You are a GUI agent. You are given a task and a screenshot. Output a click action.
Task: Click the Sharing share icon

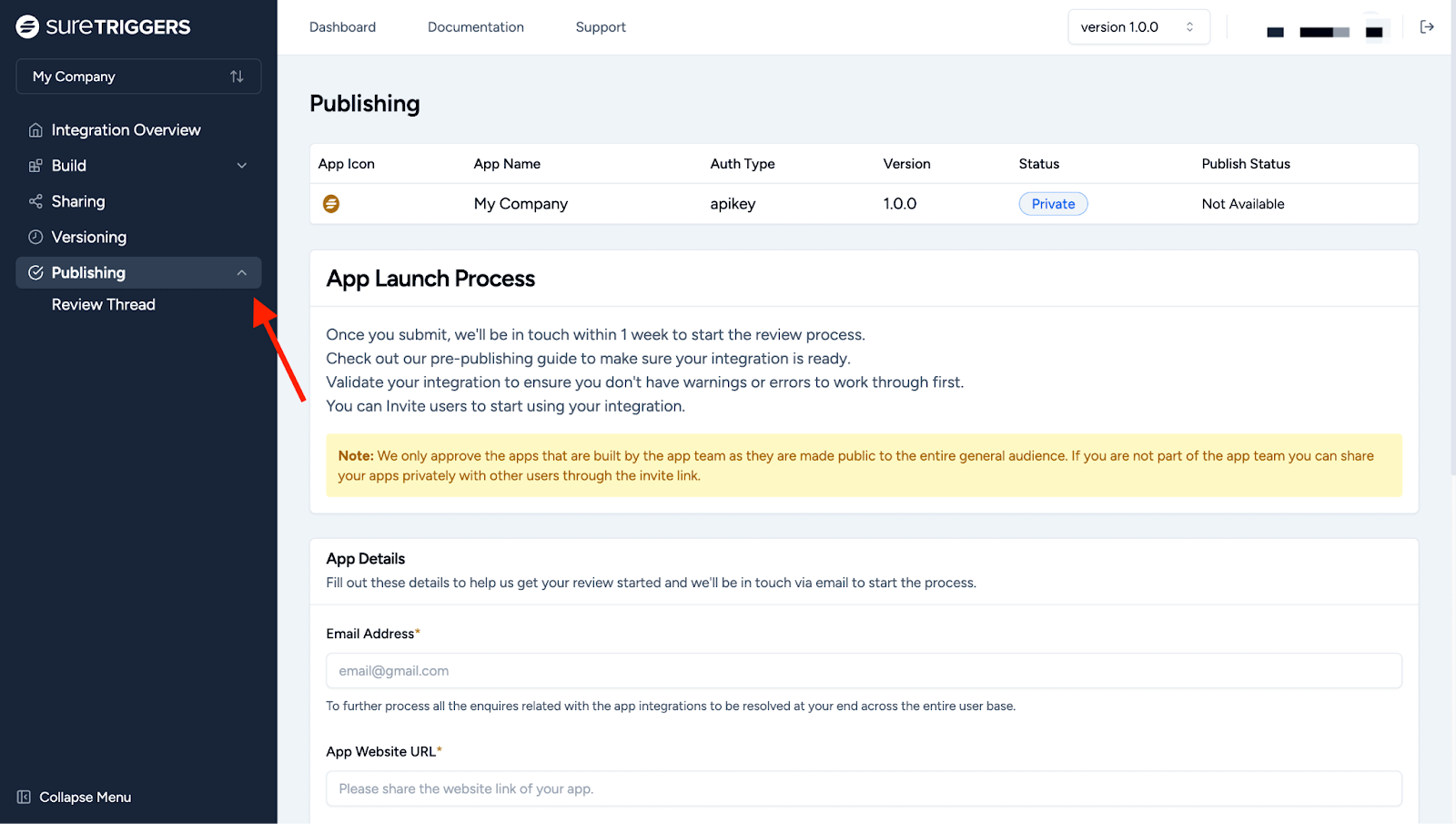(35, 201)
